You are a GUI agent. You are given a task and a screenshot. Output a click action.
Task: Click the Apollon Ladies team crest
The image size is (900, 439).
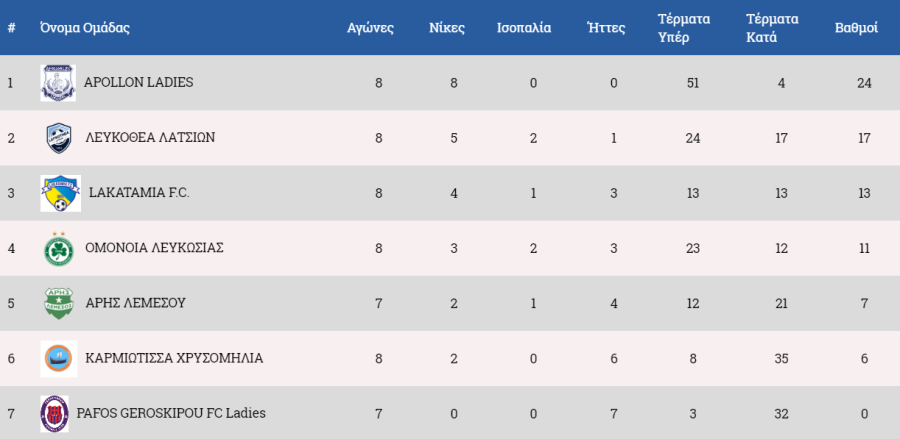click(x=58, y=83)
